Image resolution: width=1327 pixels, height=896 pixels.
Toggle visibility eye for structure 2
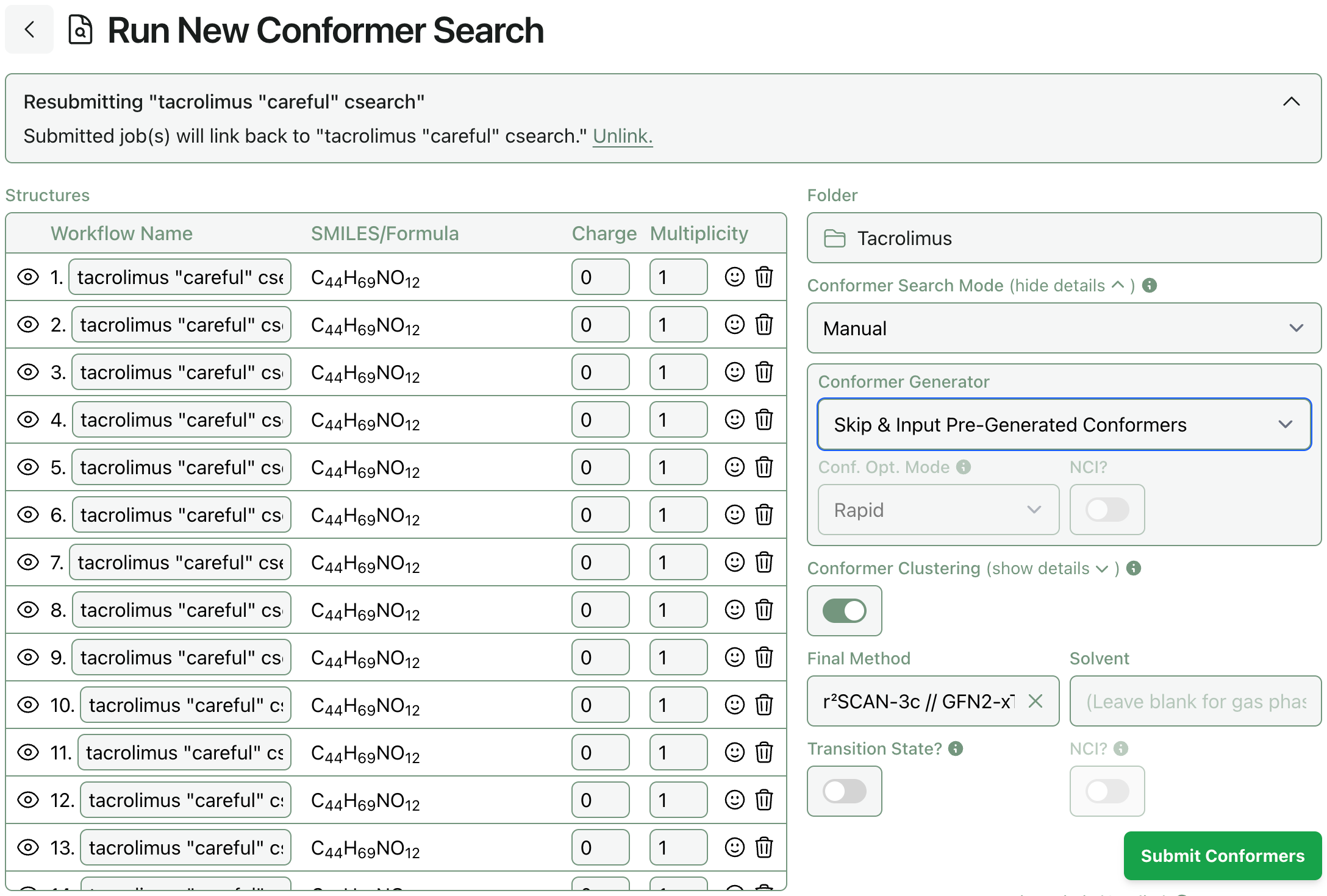[x=28, y=325]
